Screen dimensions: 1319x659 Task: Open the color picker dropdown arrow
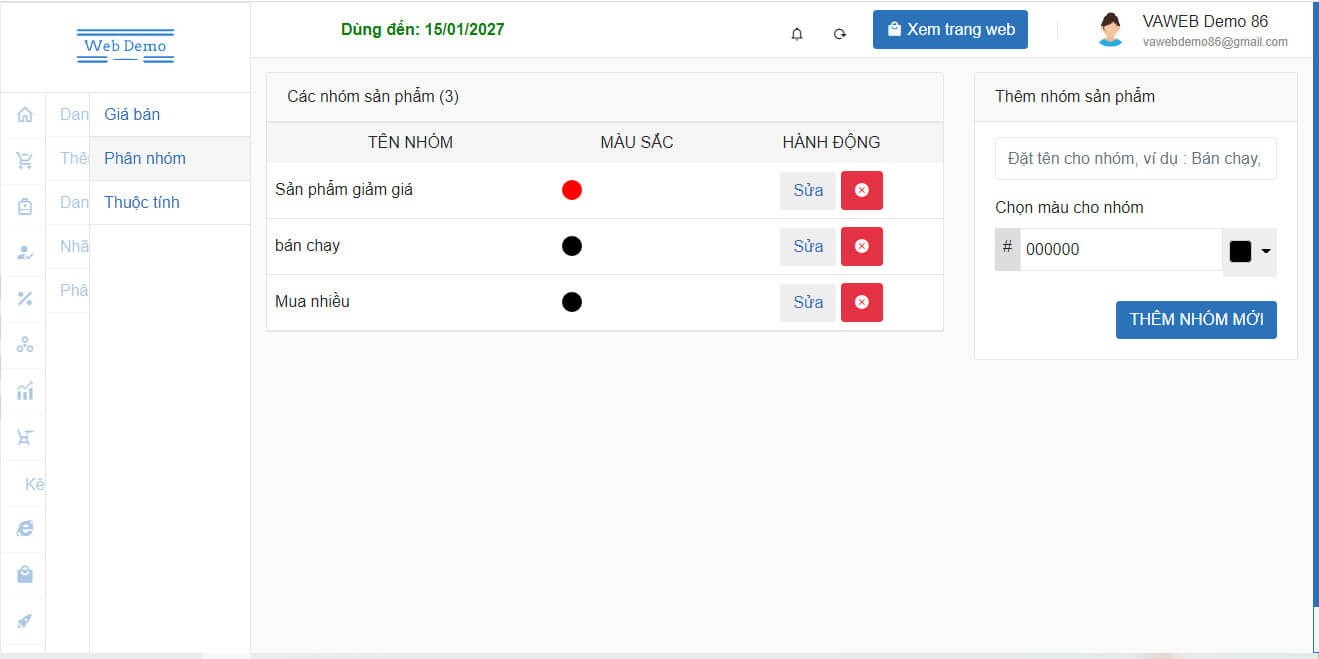click(x=1266, y=251)
